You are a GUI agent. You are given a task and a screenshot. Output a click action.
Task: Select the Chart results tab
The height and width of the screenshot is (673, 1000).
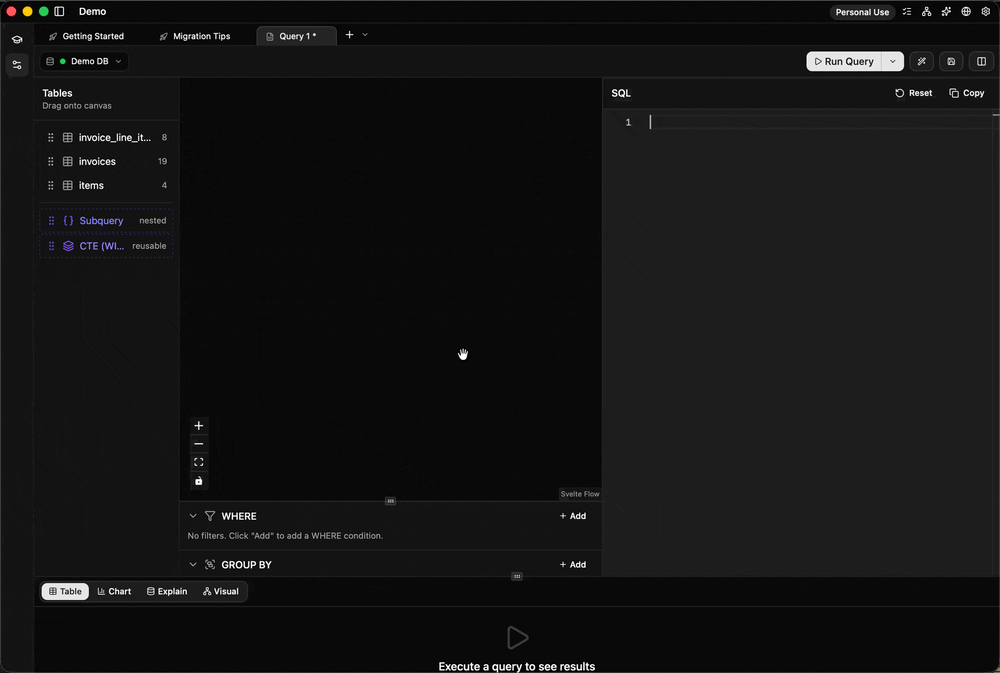pos(114,591)
